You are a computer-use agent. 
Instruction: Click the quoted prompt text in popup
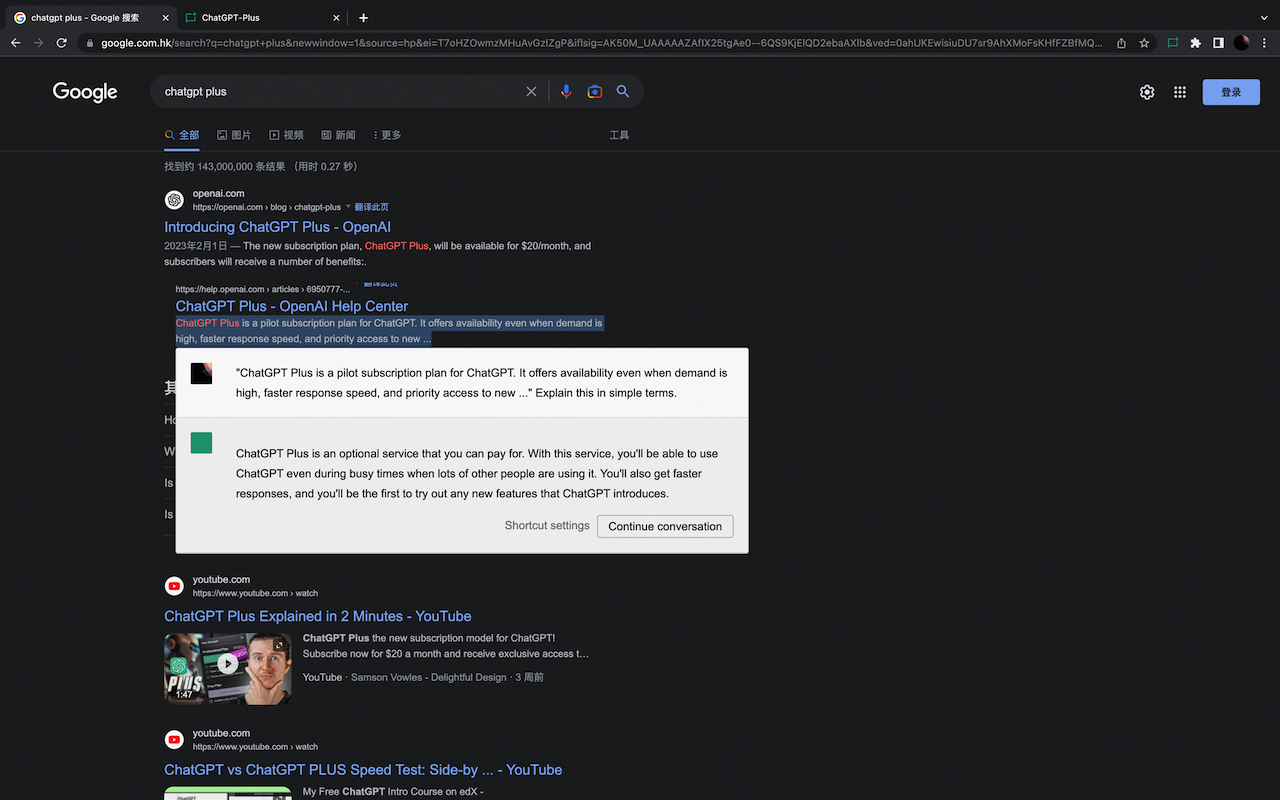[x=482, y=383]
